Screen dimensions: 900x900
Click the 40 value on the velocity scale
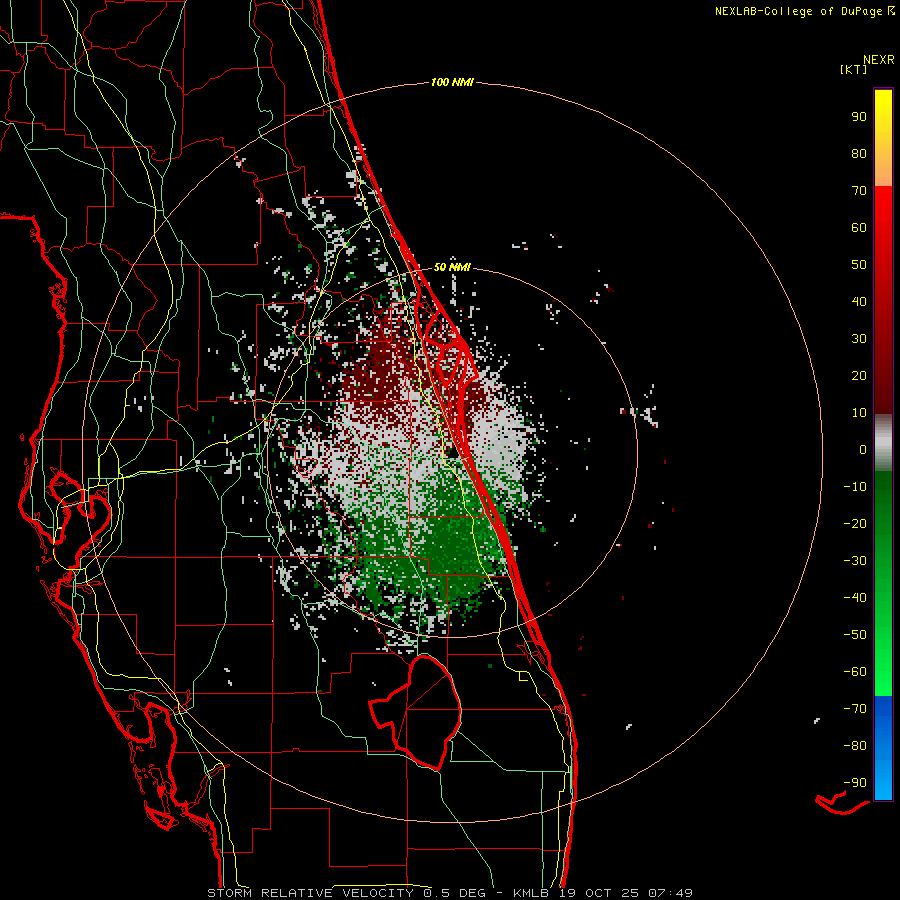tap(859, 301)
